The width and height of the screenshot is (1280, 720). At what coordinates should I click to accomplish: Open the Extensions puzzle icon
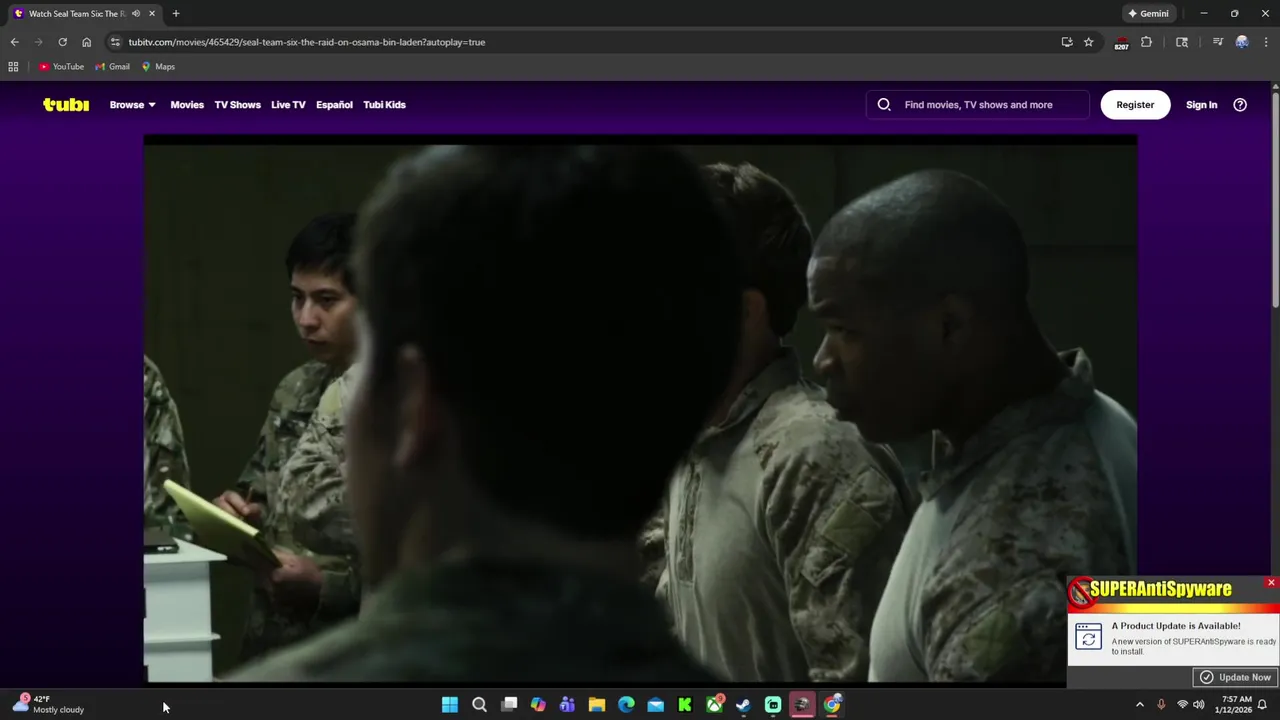(x=1146, y=42)
